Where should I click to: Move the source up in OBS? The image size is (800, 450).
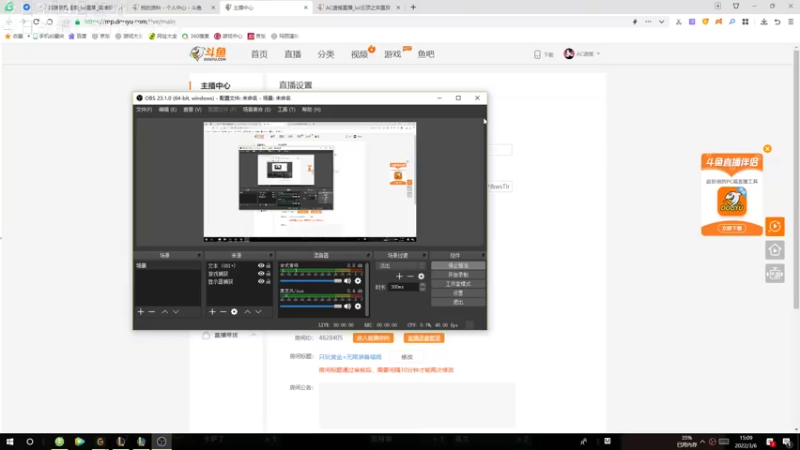(247, 312)
